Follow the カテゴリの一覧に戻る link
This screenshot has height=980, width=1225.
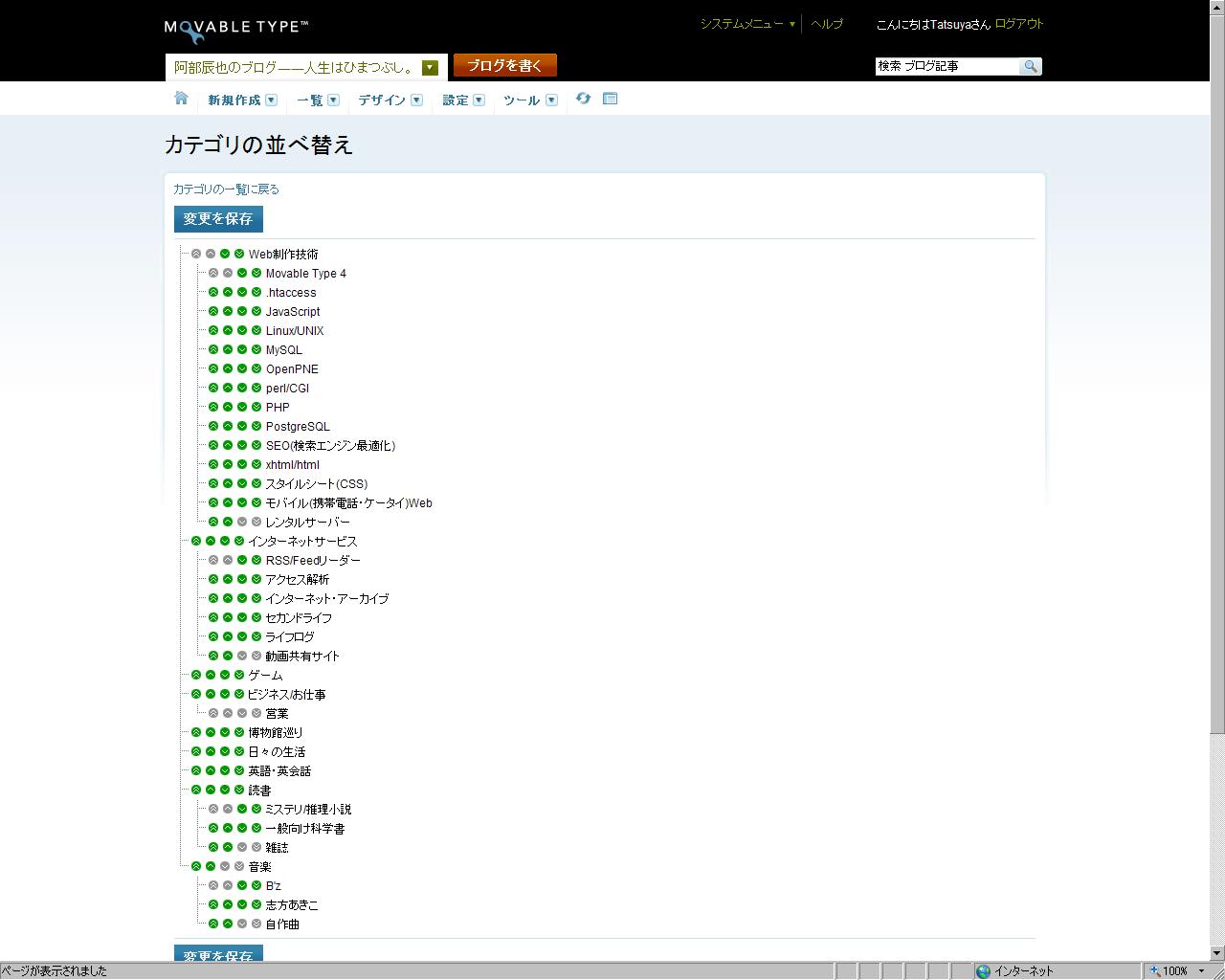pyautogui.click(x=227, y=189)
